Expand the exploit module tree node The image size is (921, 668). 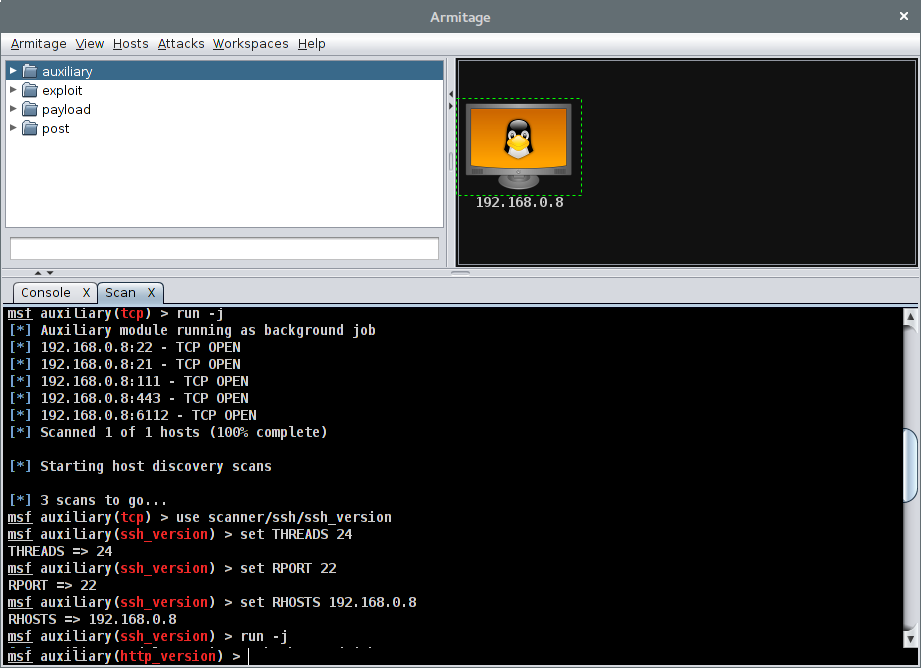pyautogui.click(x=13, y=90)
